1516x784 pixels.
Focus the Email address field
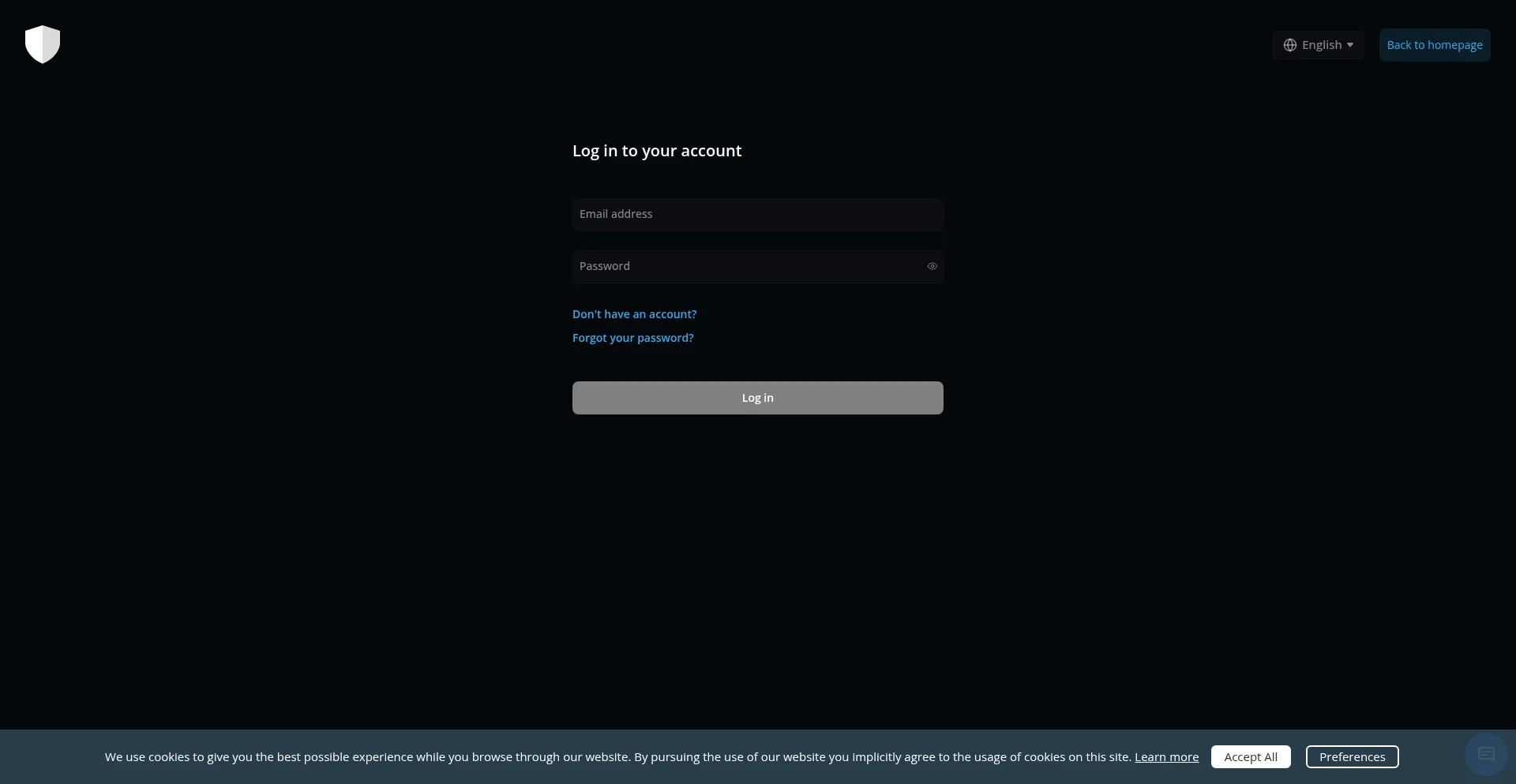758,215
